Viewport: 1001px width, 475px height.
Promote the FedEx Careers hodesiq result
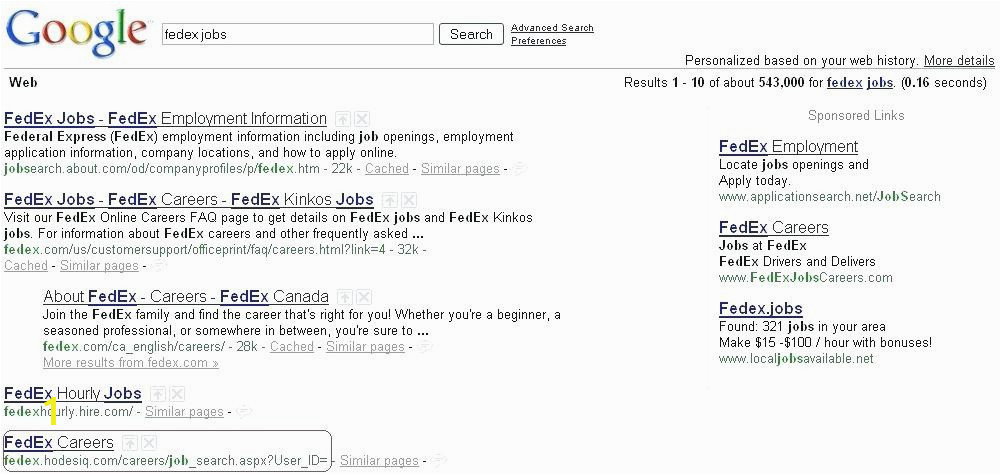[x=130, y=443]
